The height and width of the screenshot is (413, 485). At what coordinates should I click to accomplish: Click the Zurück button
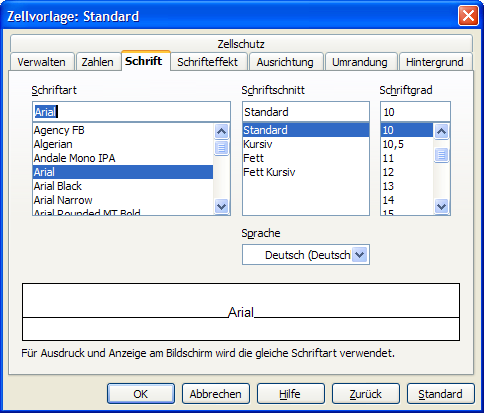coord(366,394)
